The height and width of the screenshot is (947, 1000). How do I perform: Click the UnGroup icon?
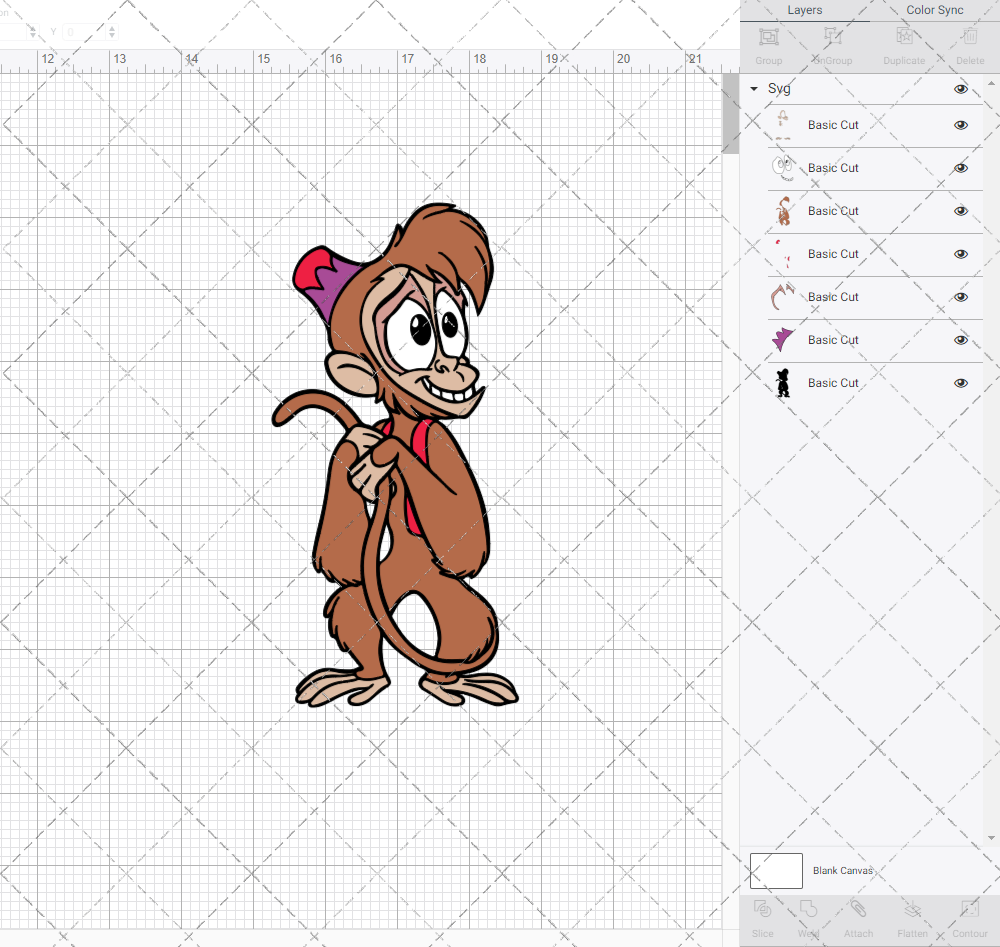(832, 37)
